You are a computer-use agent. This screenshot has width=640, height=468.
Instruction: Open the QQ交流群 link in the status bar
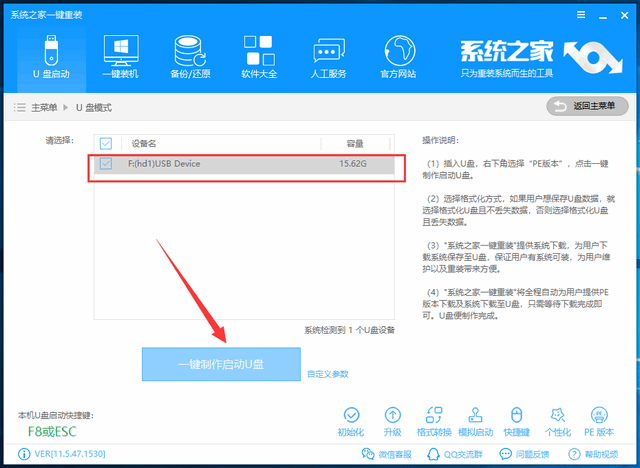pyautogui.click(x=453, y=454)
